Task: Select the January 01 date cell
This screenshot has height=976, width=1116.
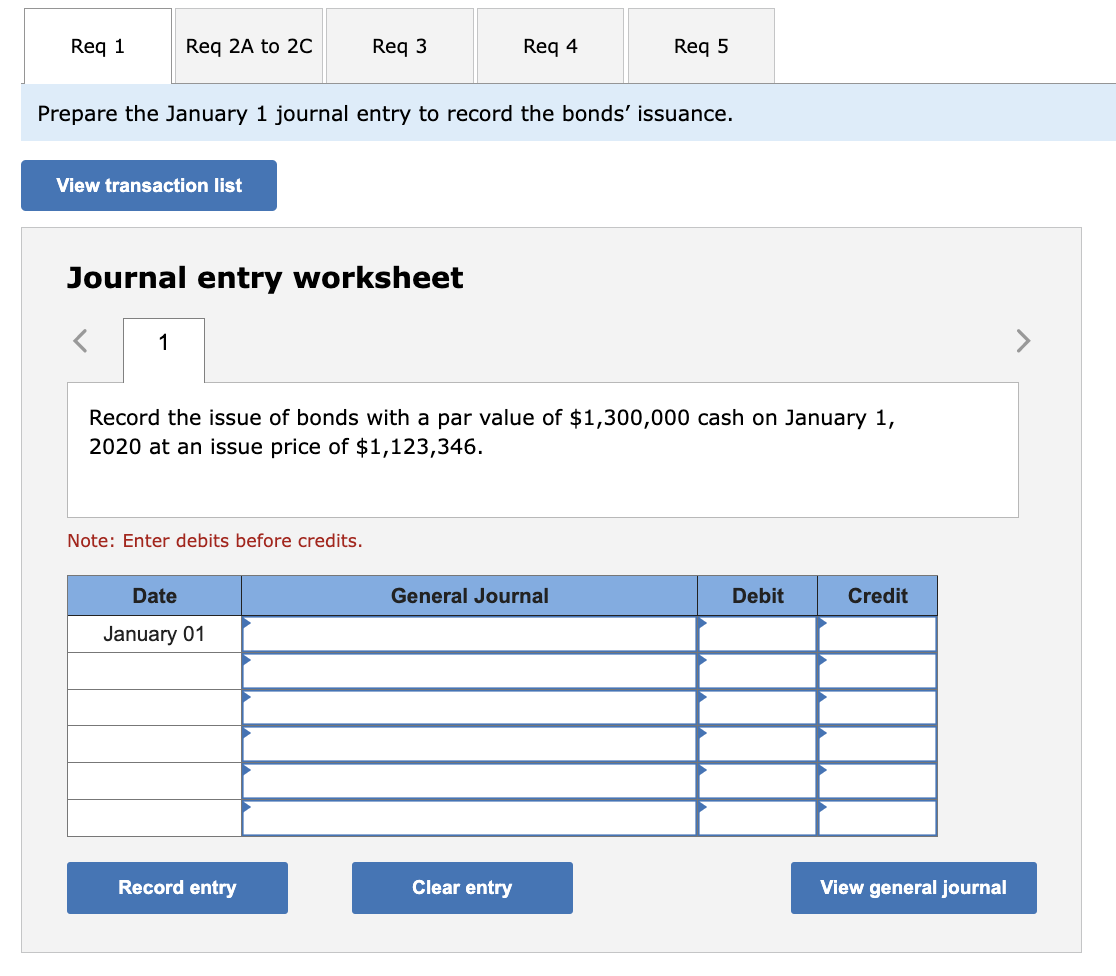Action: click(x=154, y=634)
